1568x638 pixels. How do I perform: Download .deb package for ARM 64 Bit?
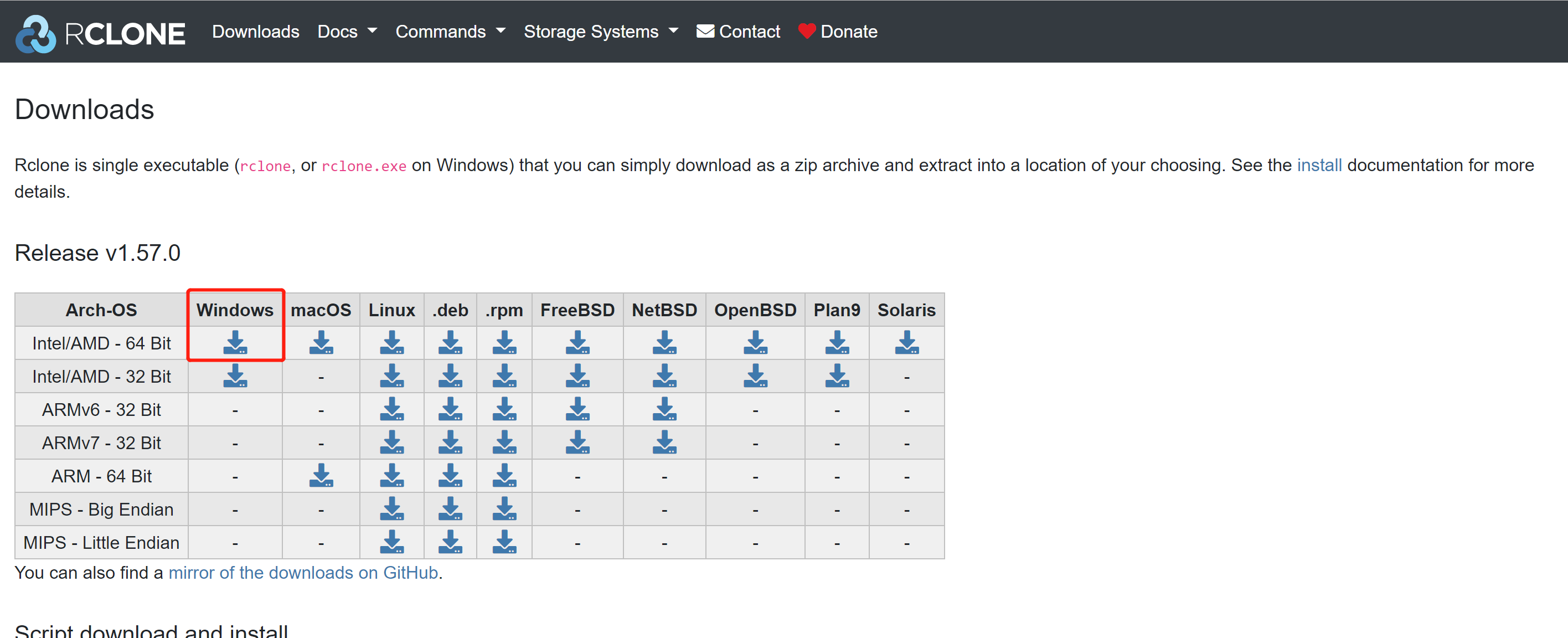click(450, 476)
